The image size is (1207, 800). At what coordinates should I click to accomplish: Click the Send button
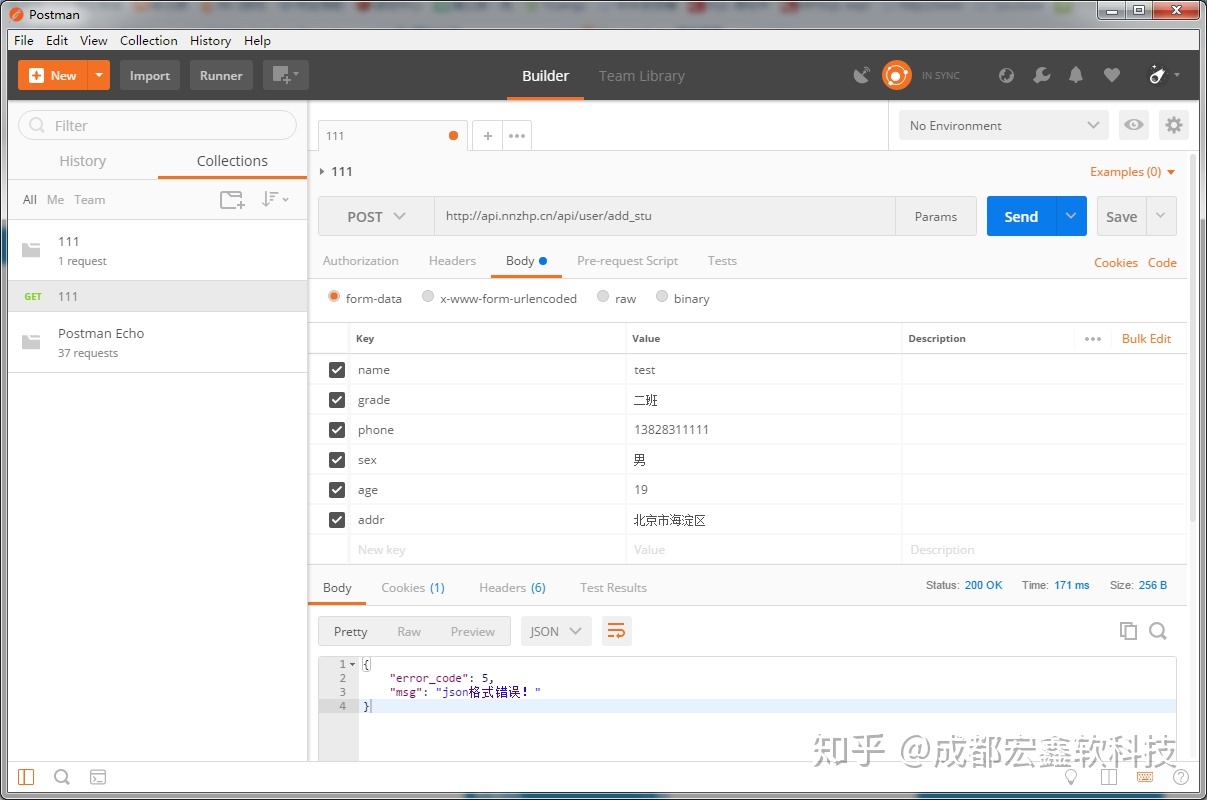click(1021, 216)
